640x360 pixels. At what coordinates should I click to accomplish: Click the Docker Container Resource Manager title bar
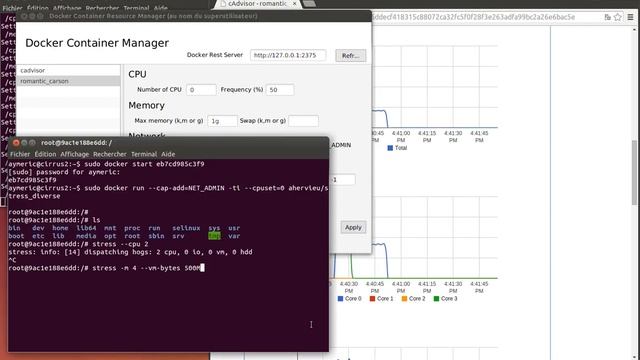[194, 16]
